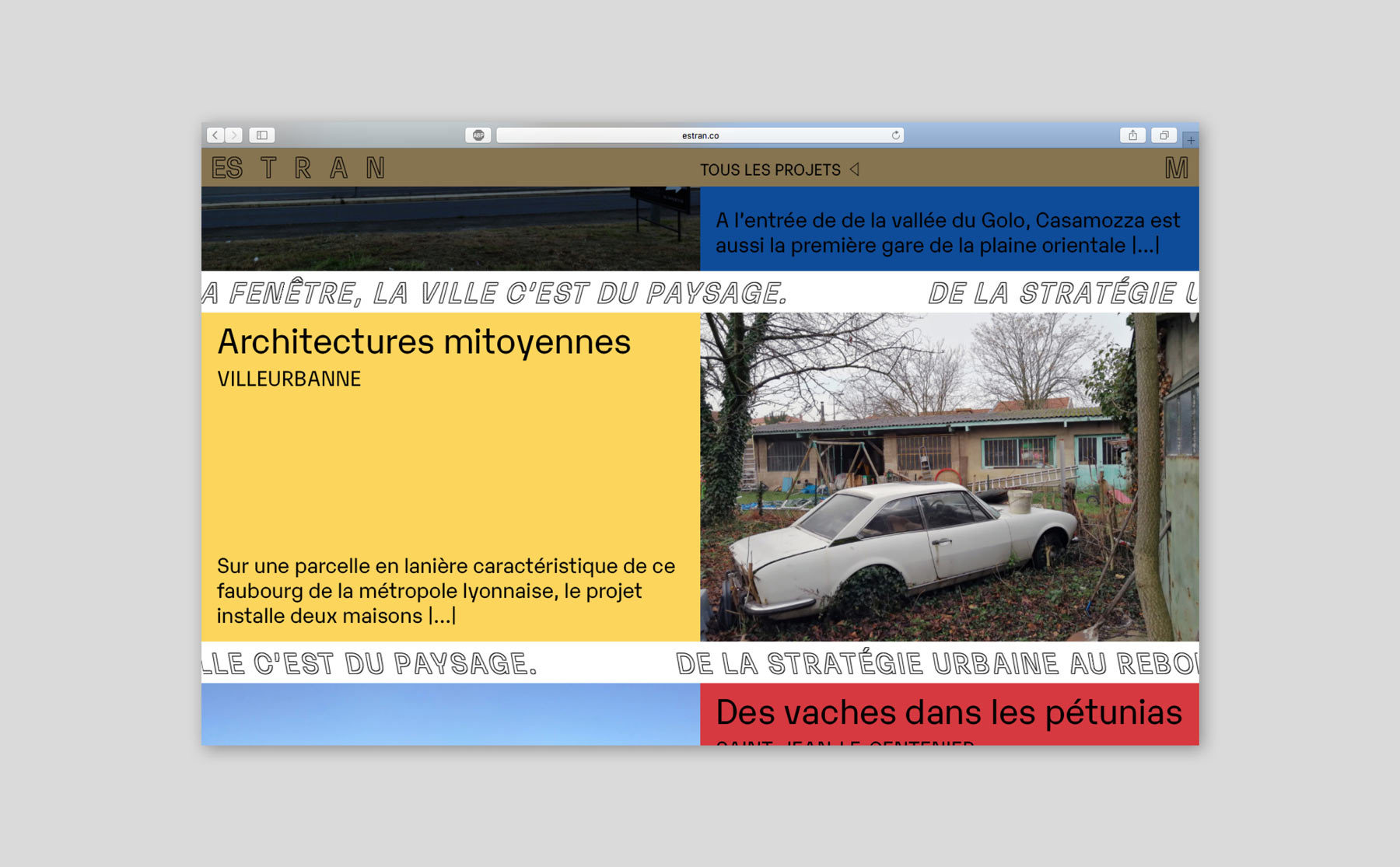Click the ESTRAN outlined logo
This screenshot has width=1400, height=867.
(298, 168)
